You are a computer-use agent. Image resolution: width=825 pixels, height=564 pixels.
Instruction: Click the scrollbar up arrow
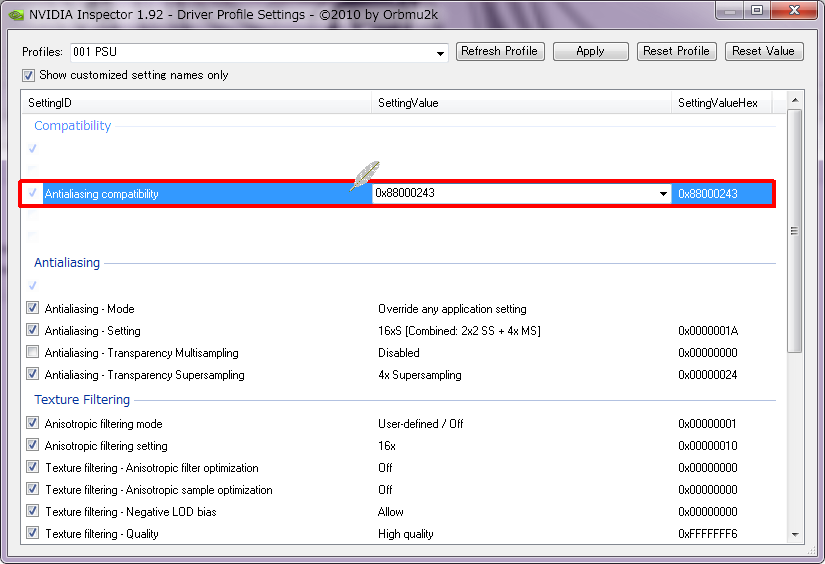point(795,100)
